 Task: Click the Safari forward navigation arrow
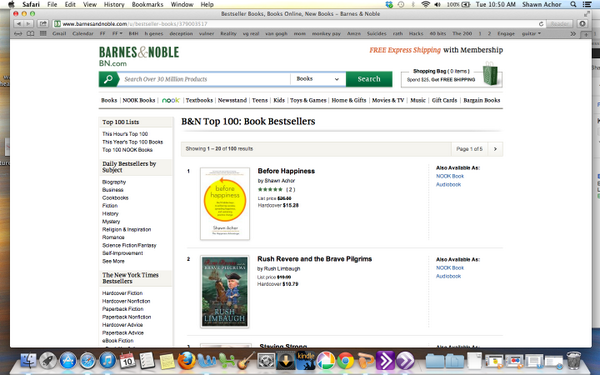point(28,24)
